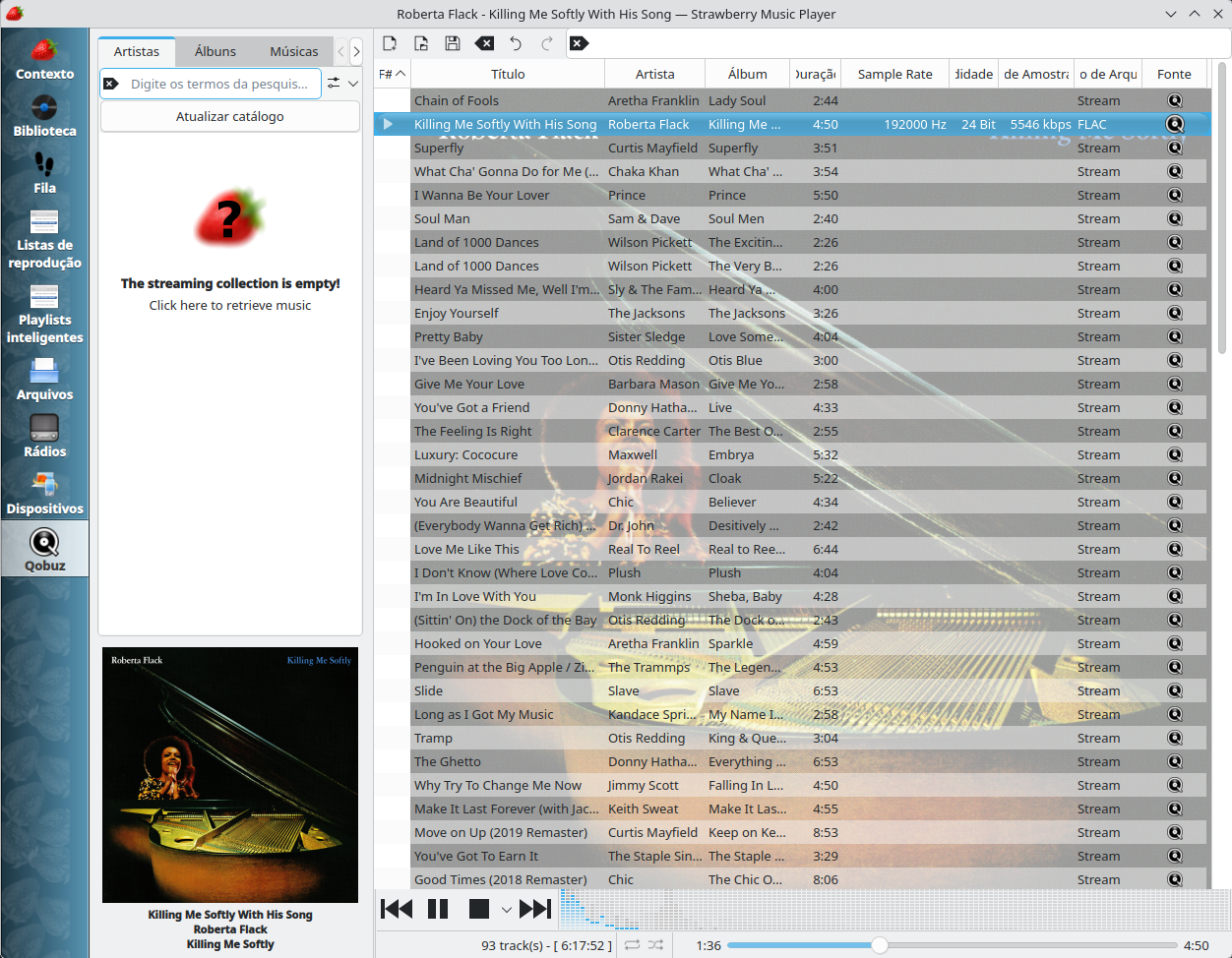Skip to the previous track
The height and width of the screenshot is (958, 1232).
click(x=397, y=909)
